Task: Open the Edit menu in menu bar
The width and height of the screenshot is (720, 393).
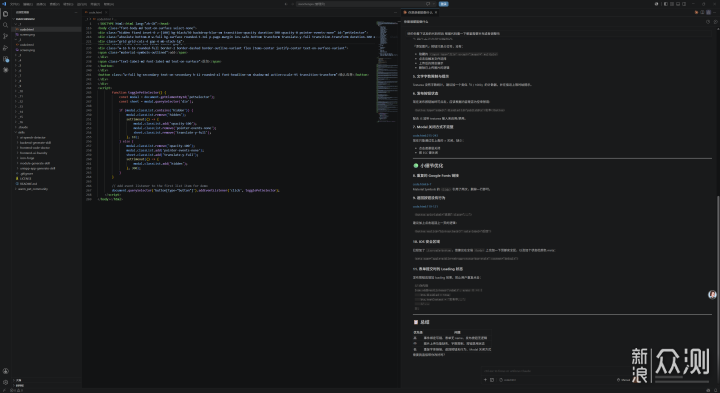Action: [x=28, y=4]
